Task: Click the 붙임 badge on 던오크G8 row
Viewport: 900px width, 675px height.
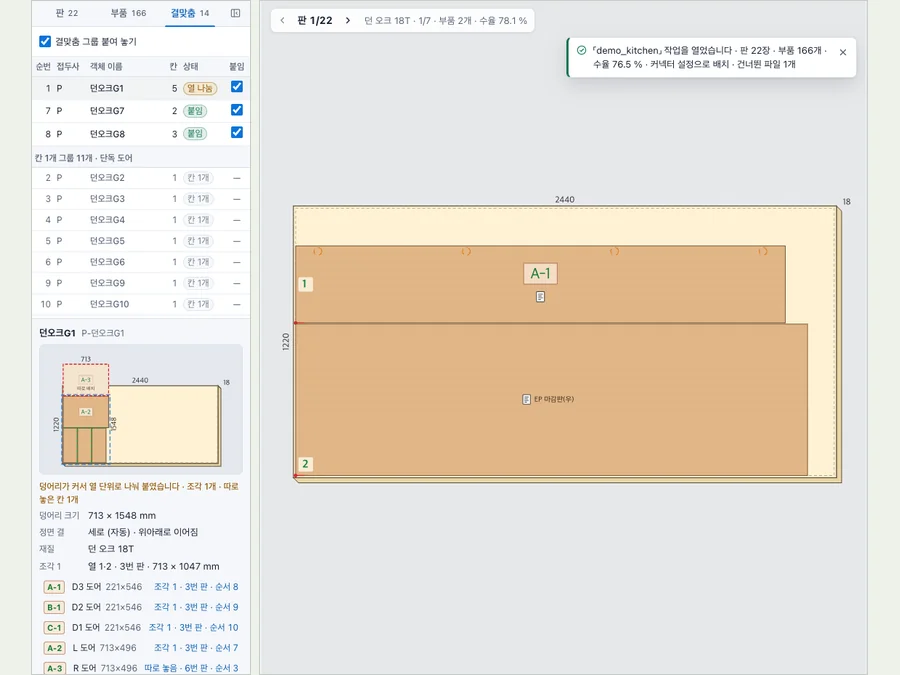Action: [195, 134]
